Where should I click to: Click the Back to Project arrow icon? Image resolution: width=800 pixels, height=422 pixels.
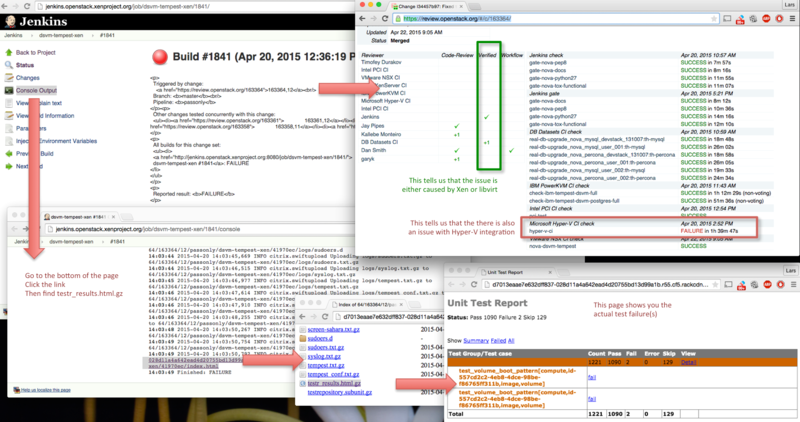[x=9, y=52]
